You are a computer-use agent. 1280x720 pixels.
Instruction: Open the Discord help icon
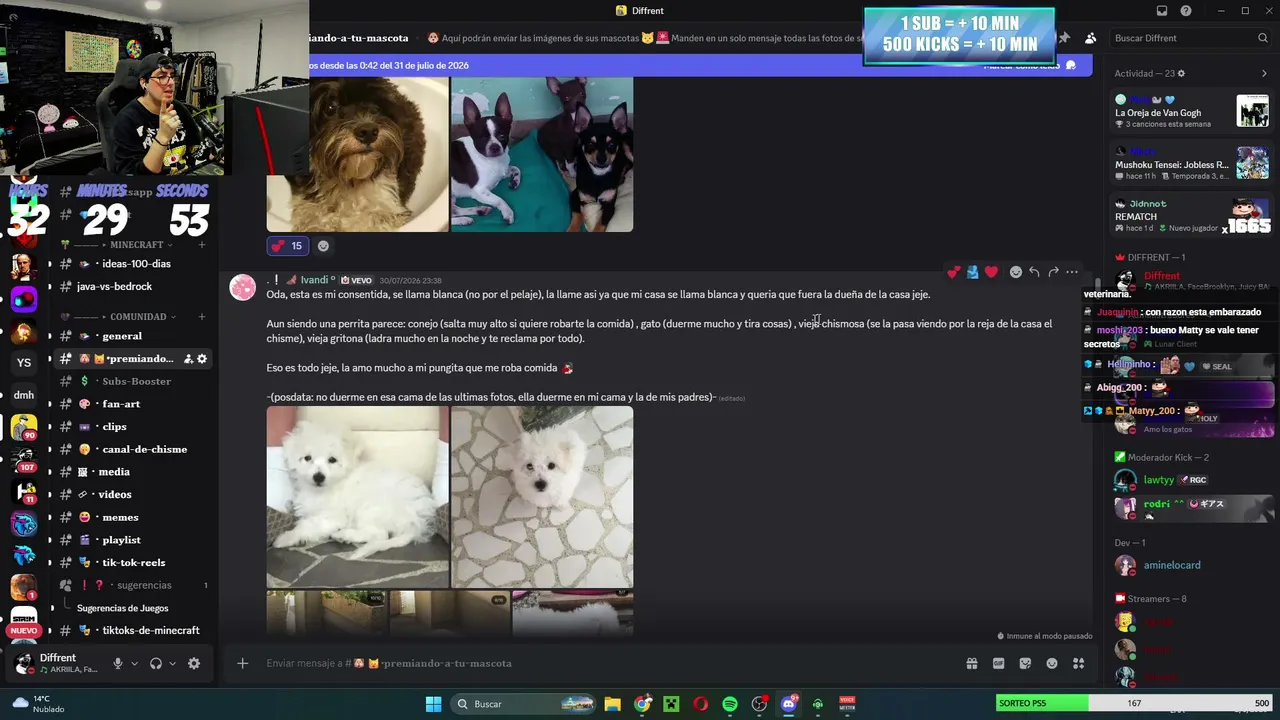point(1186,11)
